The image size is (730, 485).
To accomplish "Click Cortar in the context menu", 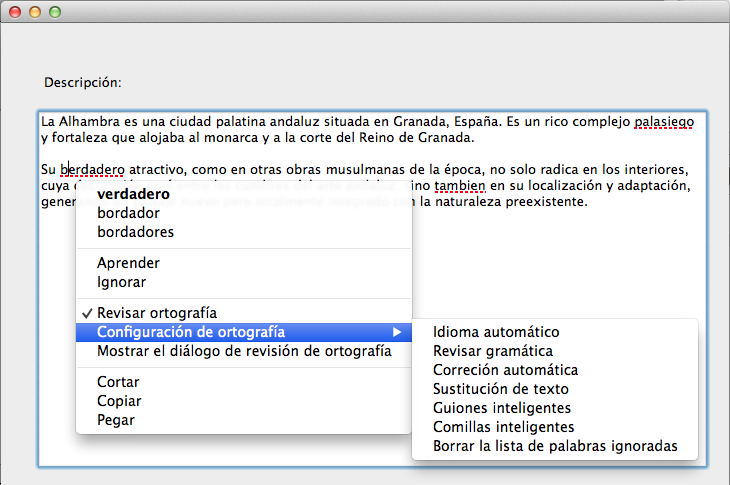I will (x=118, y=382).
